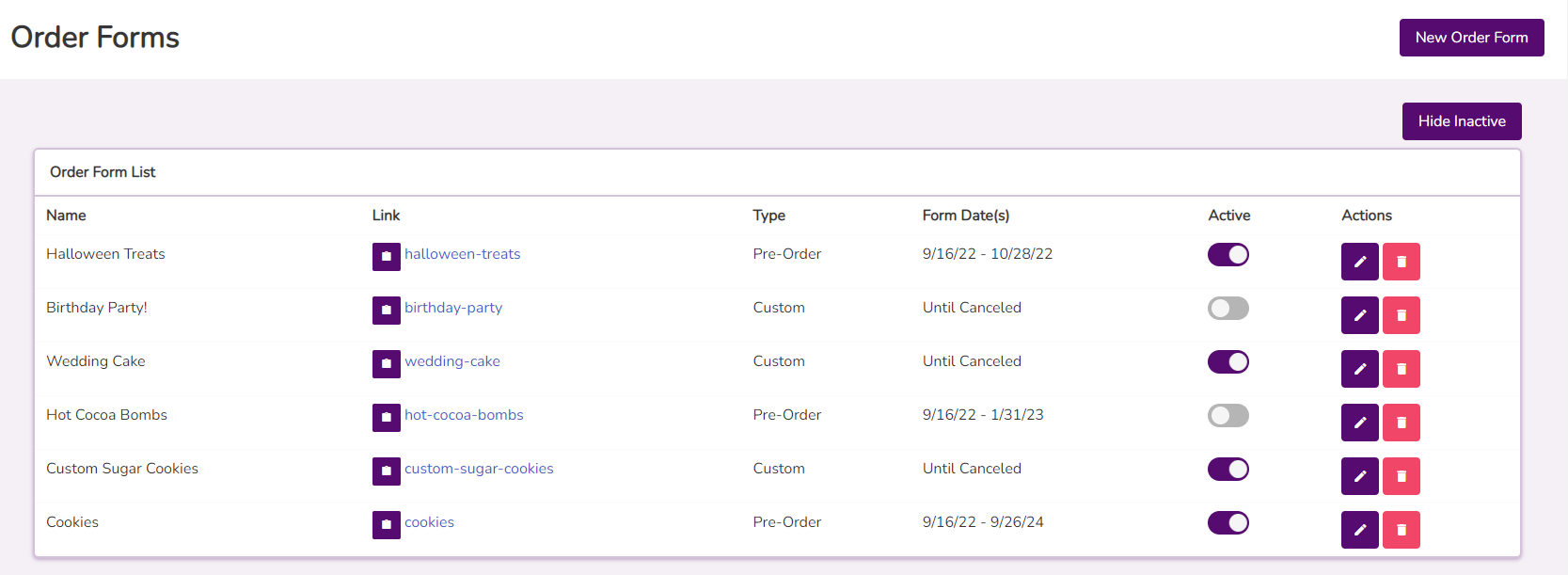Switch off the Cookies active toggle

click(x=1227, y=522)
